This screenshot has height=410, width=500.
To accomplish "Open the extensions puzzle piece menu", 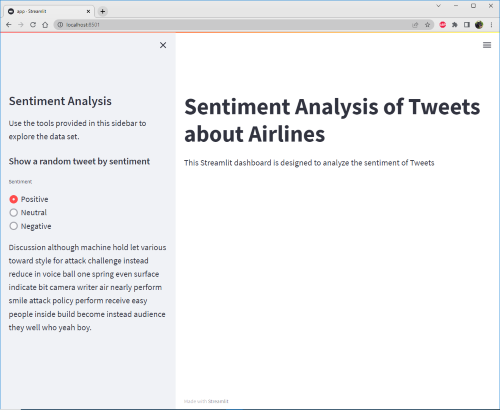I will [455, 25].
